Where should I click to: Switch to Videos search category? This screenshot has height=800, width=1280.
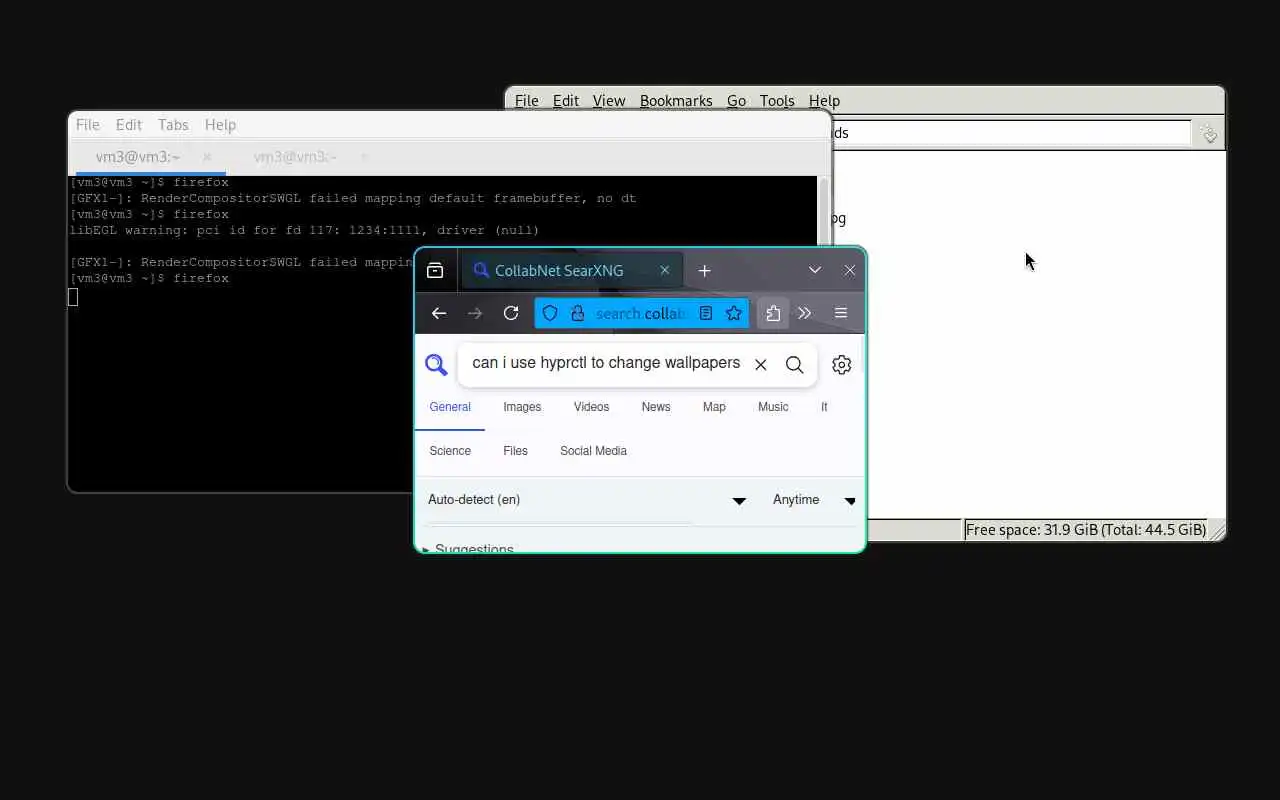[x=591, y=407]
